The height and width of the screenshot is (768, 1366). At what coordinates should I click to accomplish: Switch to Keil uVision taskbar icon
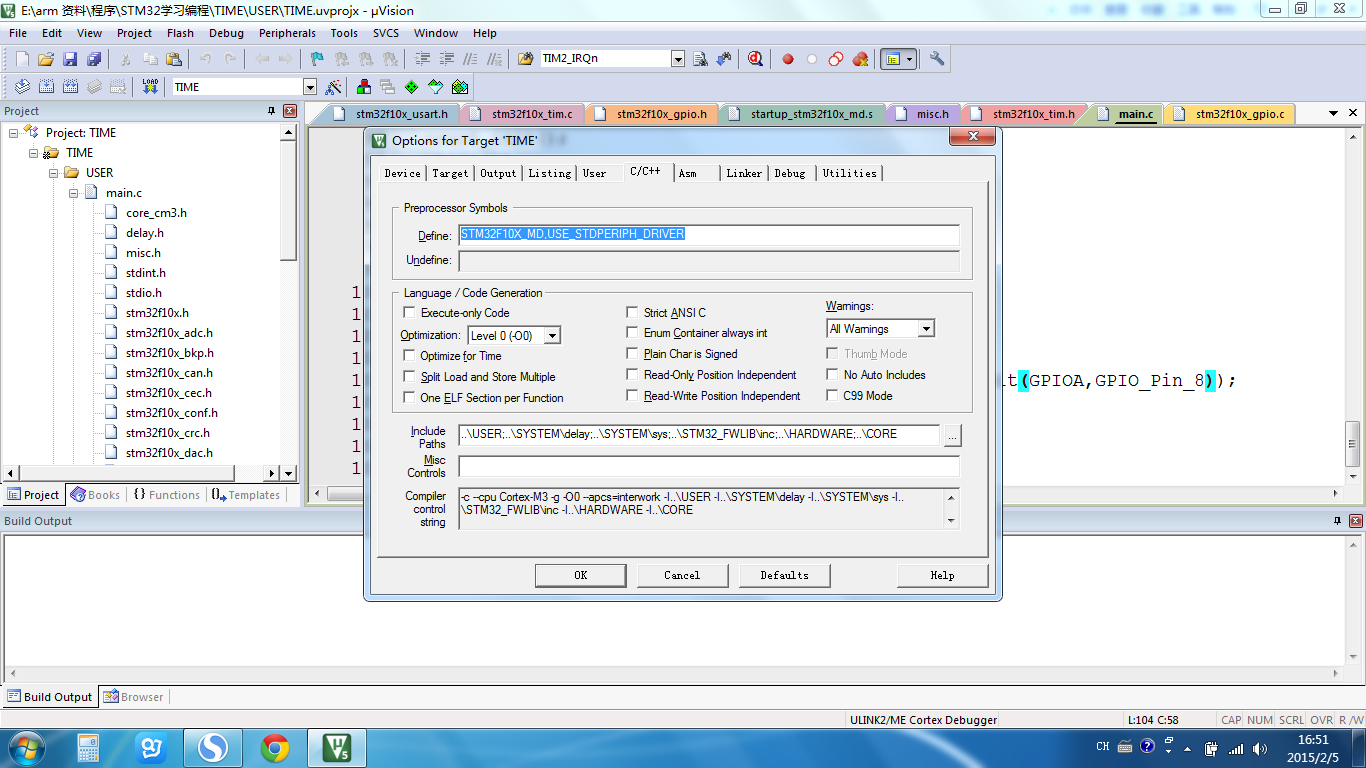pyautogui.click(x=337, y=747)
